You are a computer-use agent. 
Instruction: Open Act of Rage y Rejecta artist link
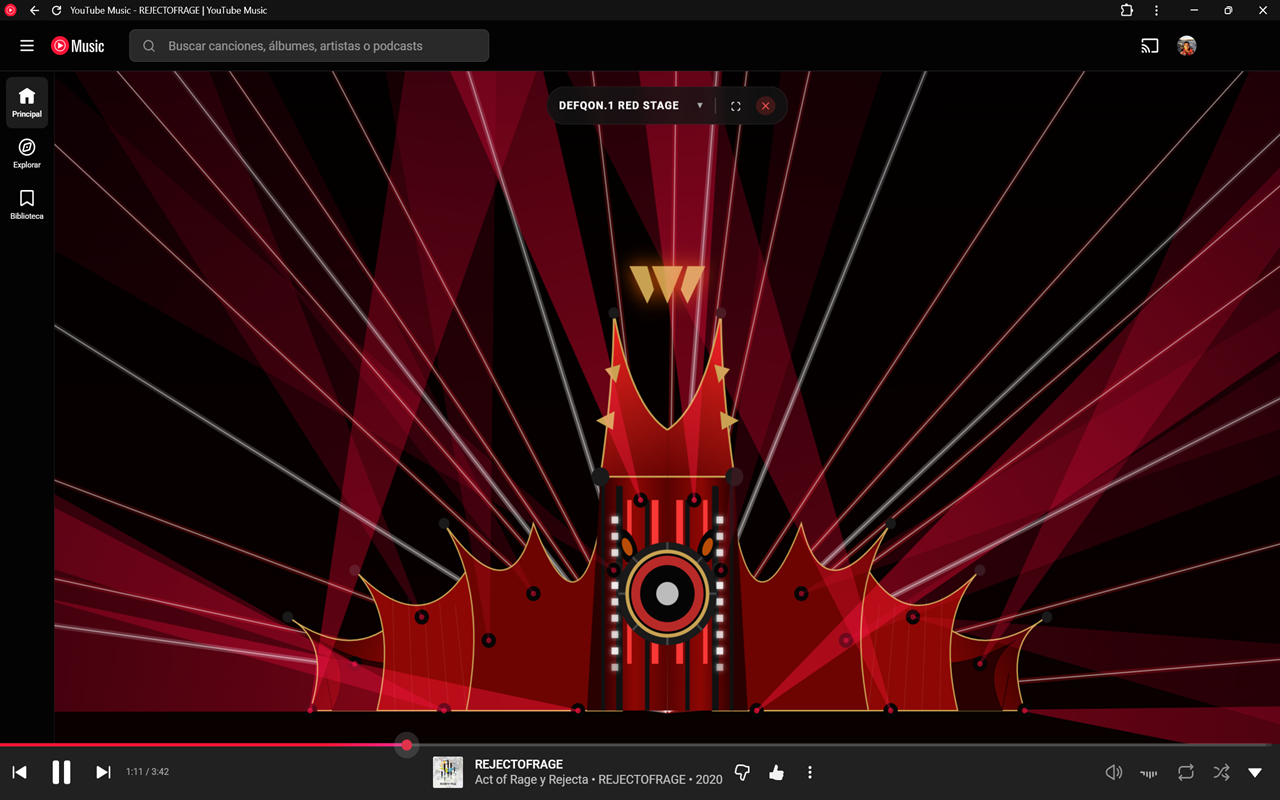coord(532,780)
